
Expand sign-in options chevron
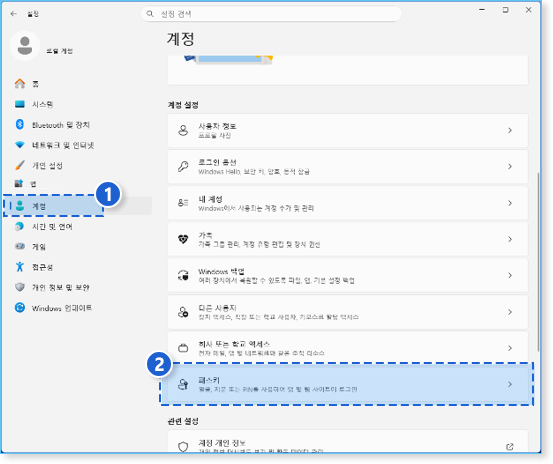coord(510,166)
